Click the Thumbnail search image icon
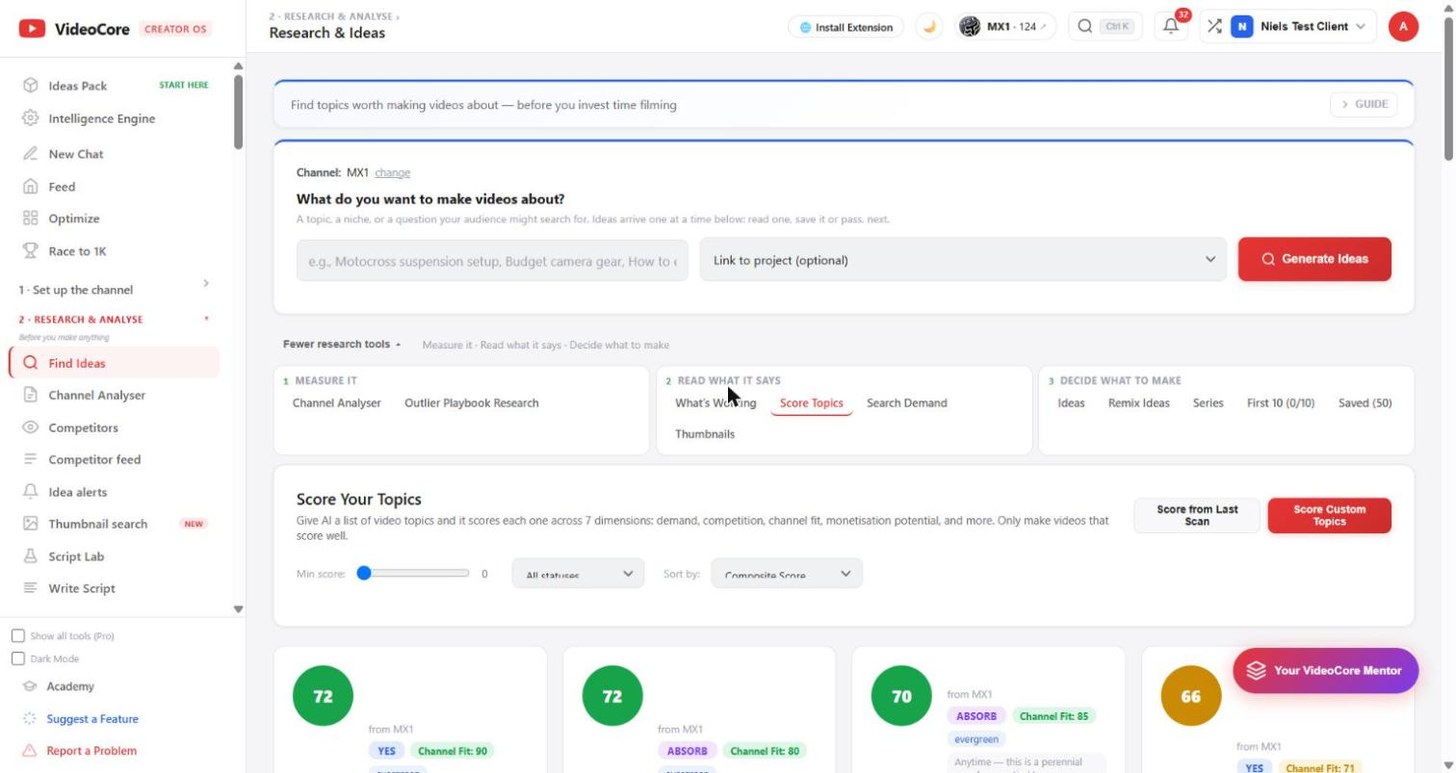1456x773 pixels. (30, 524)
